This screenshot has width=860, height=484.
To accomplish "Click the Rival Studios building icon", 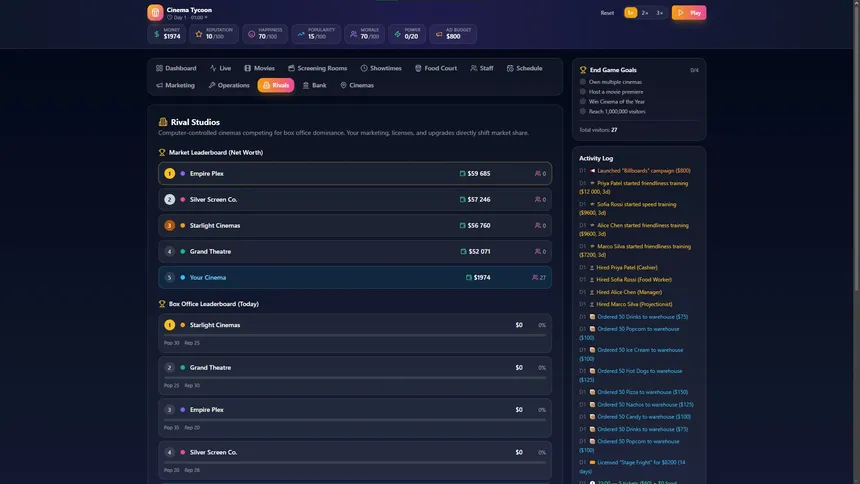I will point(163,122).
